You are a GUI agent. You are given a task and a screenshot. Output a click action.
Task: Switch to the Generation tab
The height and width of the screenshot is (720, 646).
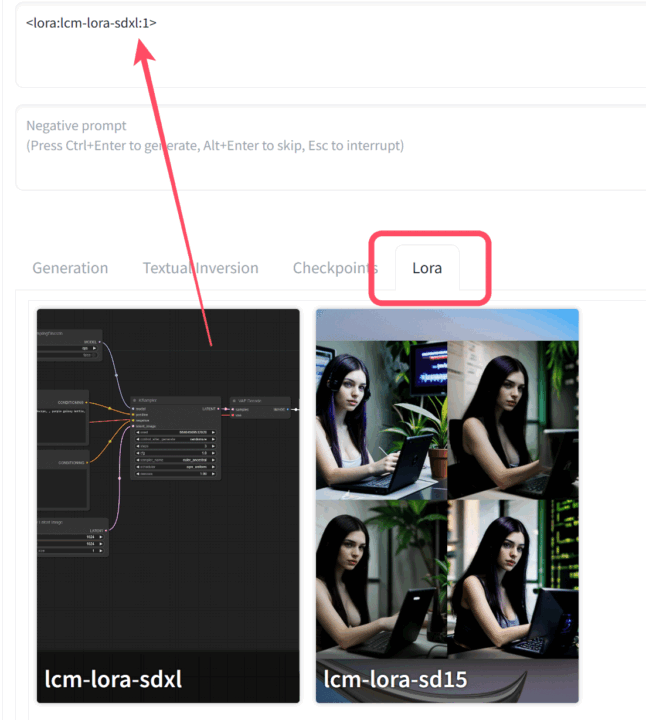click(70, 268)
